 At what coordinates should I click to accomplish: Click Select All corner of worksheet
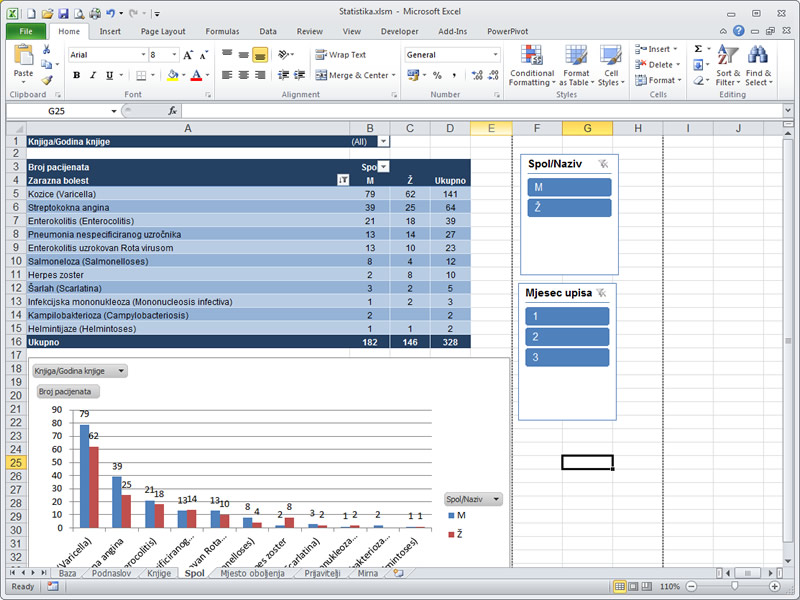(x=16, y=128)
